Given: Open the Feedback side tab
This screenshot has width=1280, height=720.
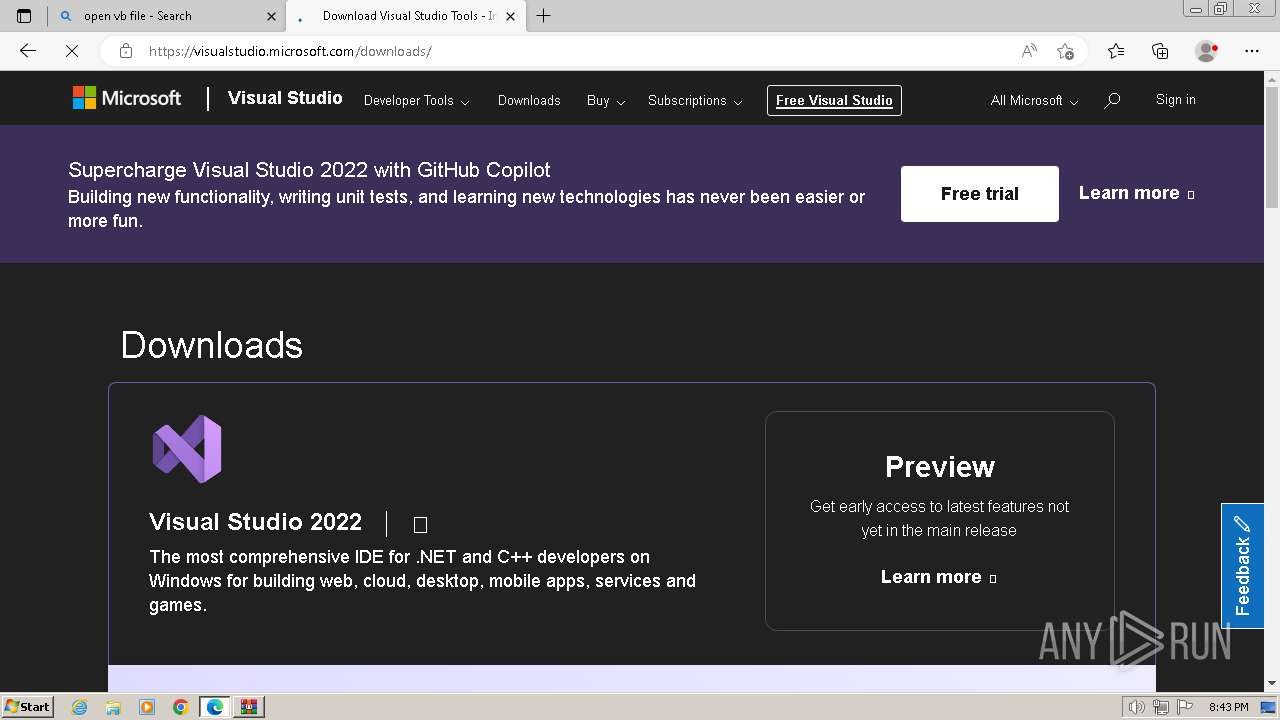Looking at the screenshot, I should point(1242,566).
